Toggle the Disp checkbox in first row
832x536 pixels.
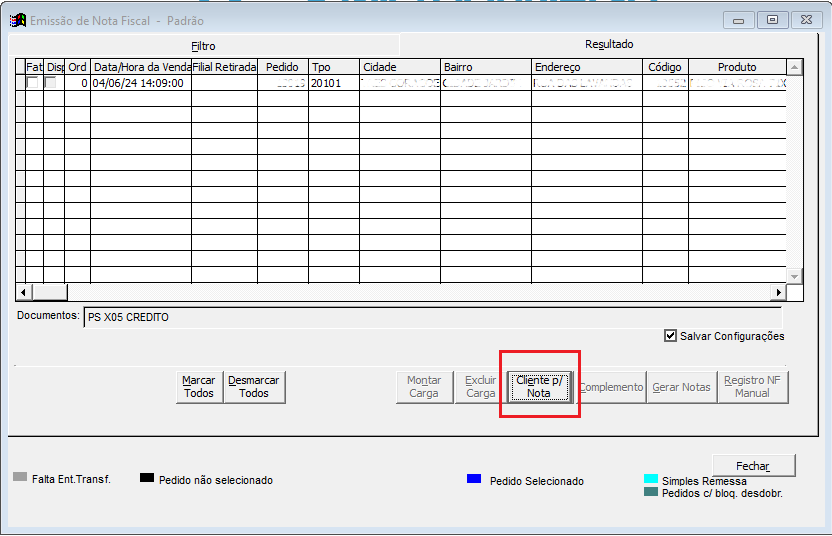(x=51, y=83)
